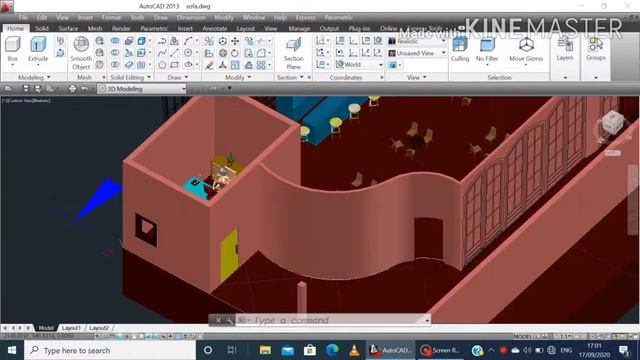Open File Explorer from taskbar

[265, 350]
